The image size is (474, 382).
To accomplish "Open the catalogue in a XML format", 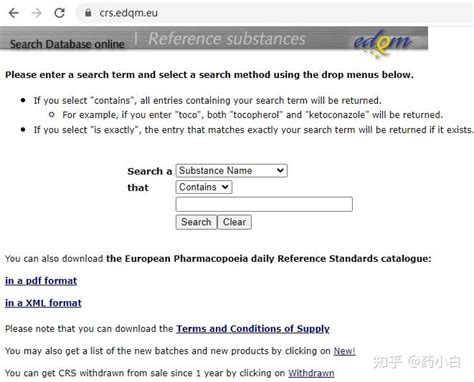I will 43,303.
